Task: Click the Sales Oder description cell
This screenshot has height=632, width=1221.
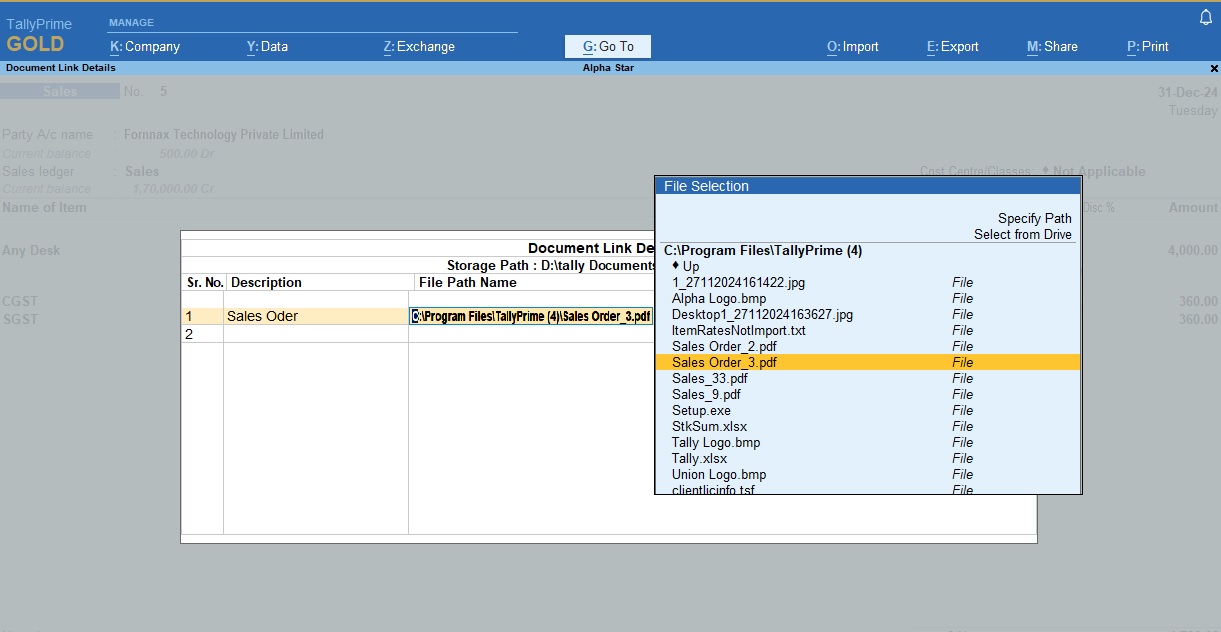Action: 262,317
